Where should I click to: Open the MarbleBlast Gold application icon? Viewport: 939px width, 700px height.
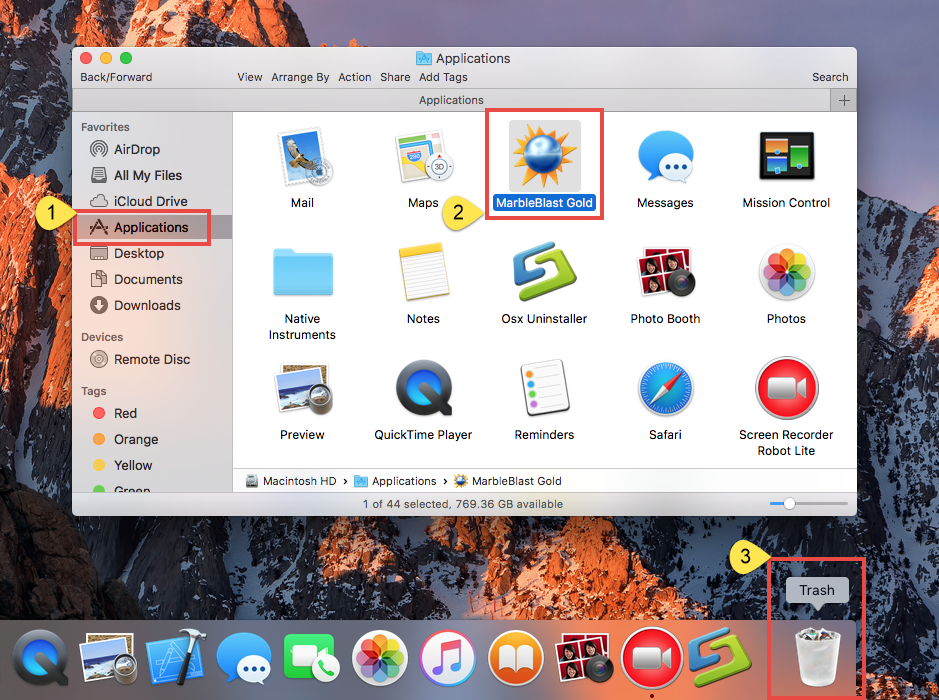coord(544,155)
